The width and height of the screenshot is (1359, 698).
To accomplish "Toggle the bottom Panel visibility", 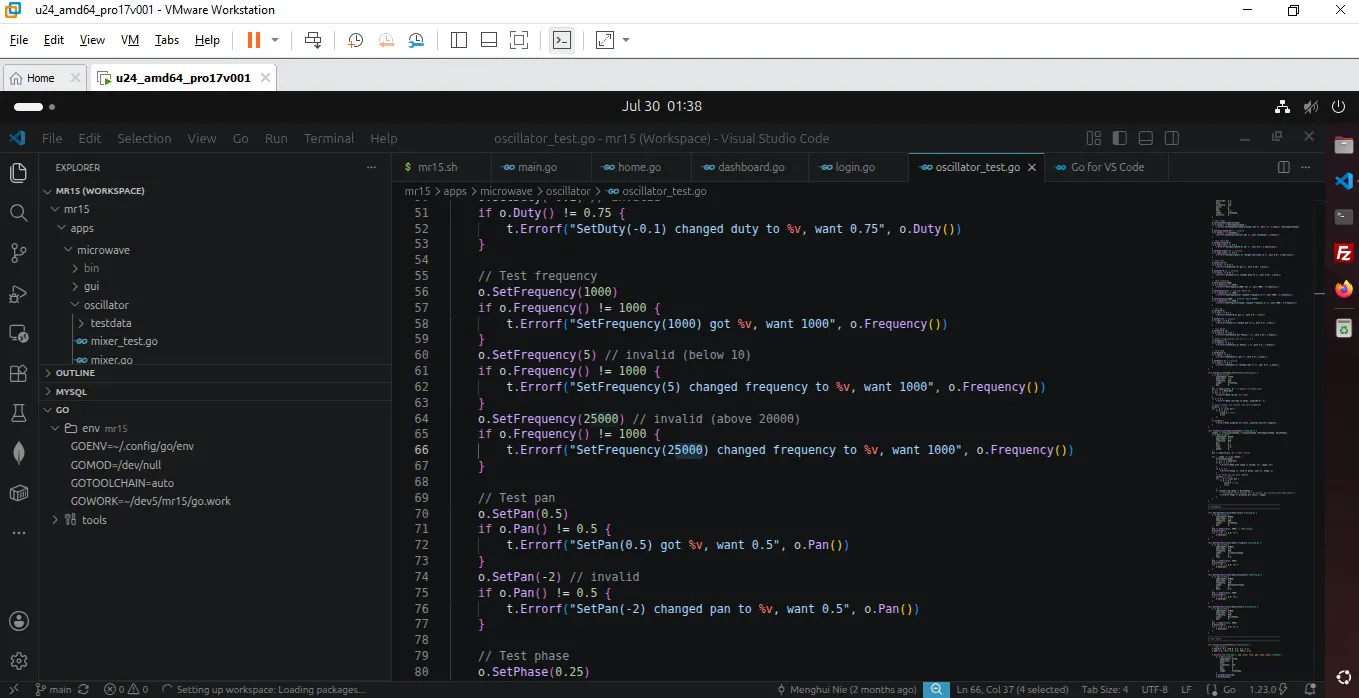I will [1146, 138].
